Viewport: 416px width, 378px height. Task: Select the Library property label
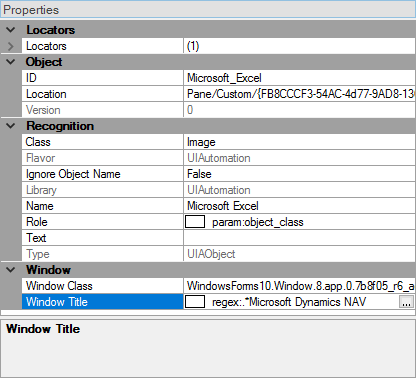(x=41, y=190)
